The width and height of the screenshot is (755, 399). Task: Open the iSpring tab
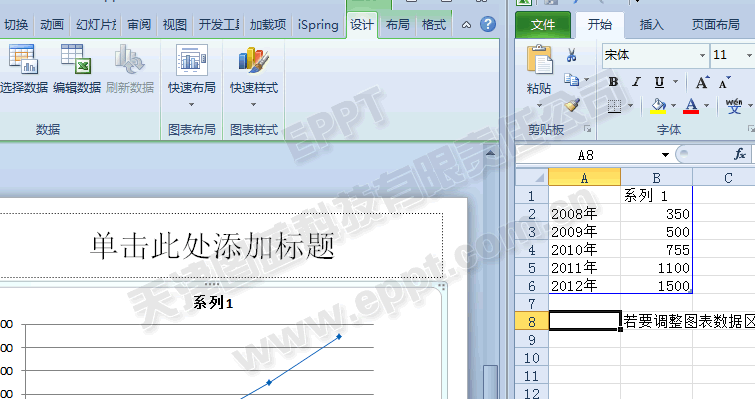tap(318, 25)
